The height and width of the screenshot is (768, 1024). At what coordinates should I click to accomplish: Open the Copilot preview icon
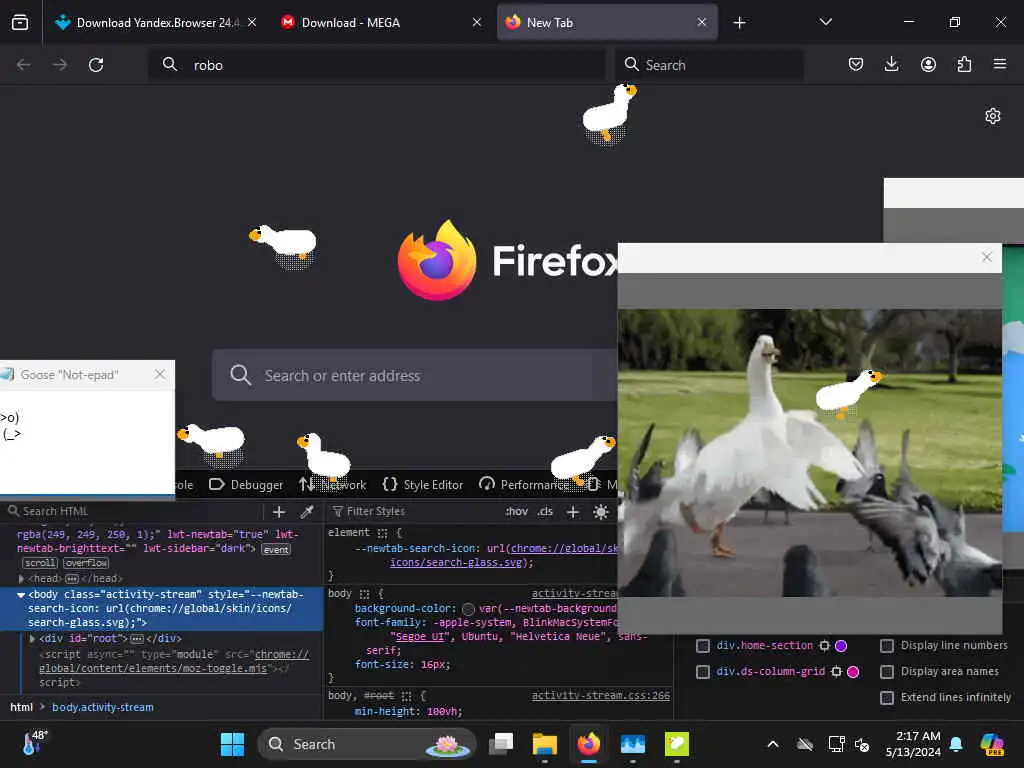[992, 744]
